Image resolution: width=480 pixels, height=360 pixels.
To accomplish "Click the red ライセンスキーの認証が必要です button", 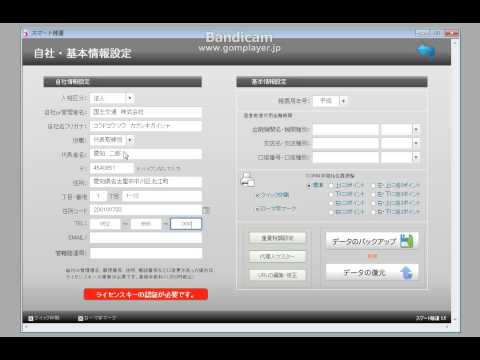I will pyautogui.click(x=146, y=294).
